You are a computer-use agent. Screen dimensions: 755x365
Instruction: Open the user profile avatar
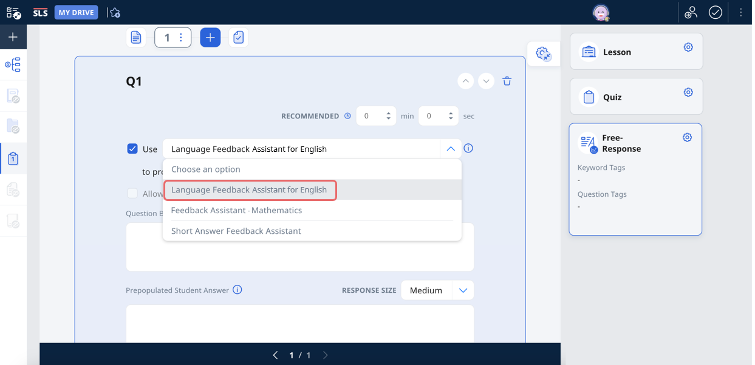click(x=601, y=13)
